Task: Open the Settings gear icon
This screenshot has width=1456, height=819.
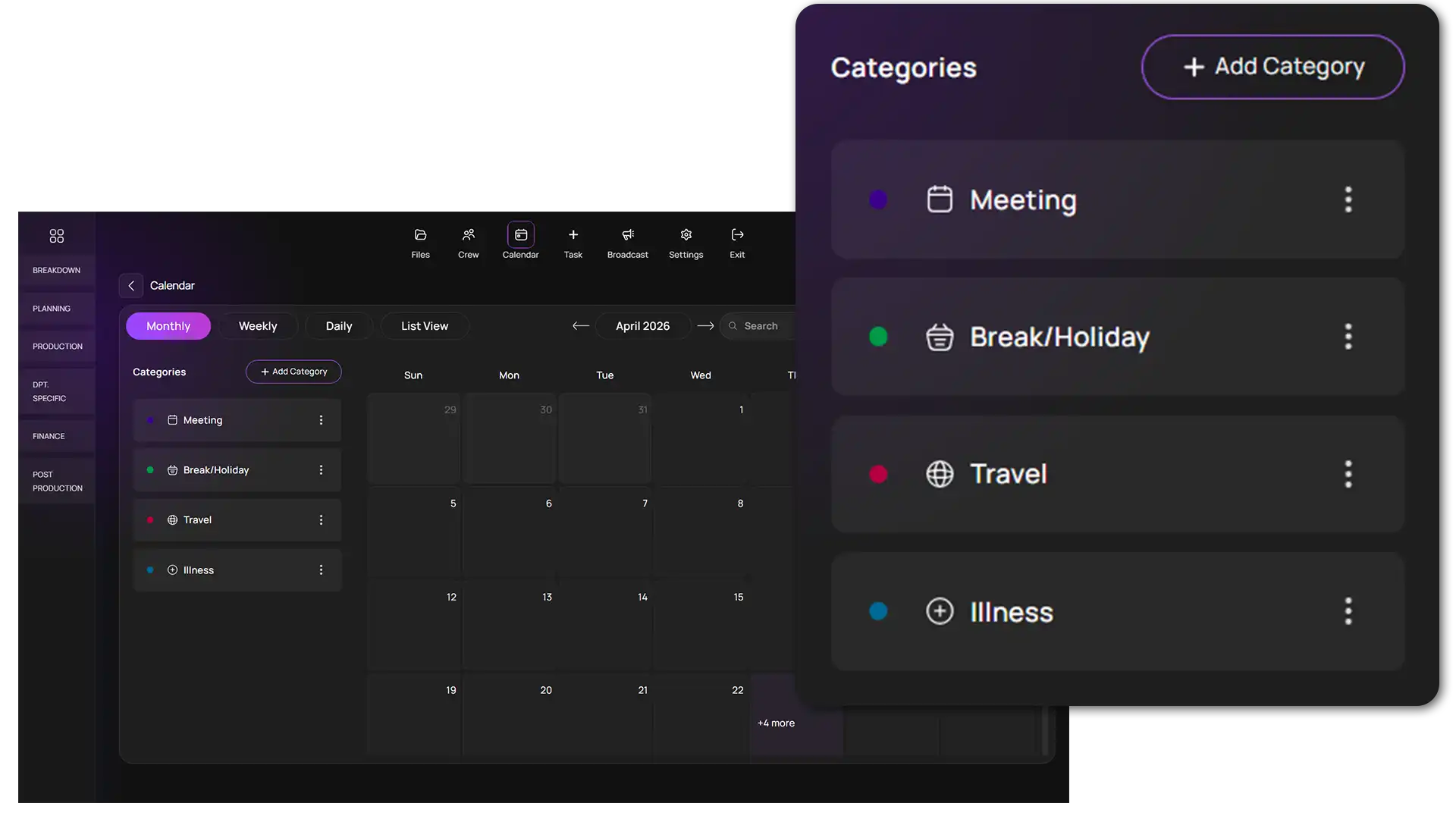Action: (686, 235)
